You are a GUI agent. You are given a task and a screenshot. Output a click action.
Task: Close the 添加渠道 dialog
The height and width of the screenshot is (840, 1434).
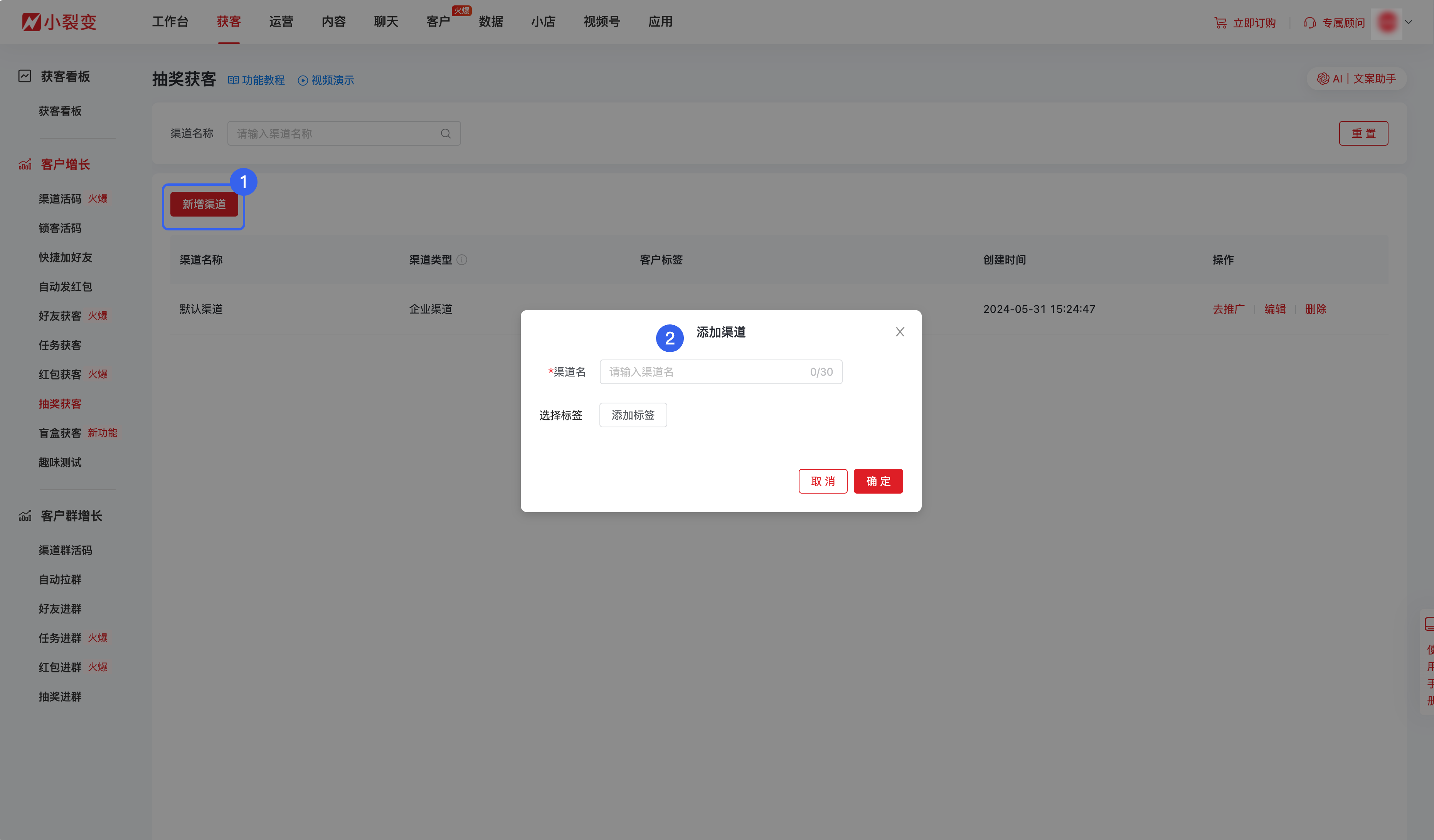(900, 331)
